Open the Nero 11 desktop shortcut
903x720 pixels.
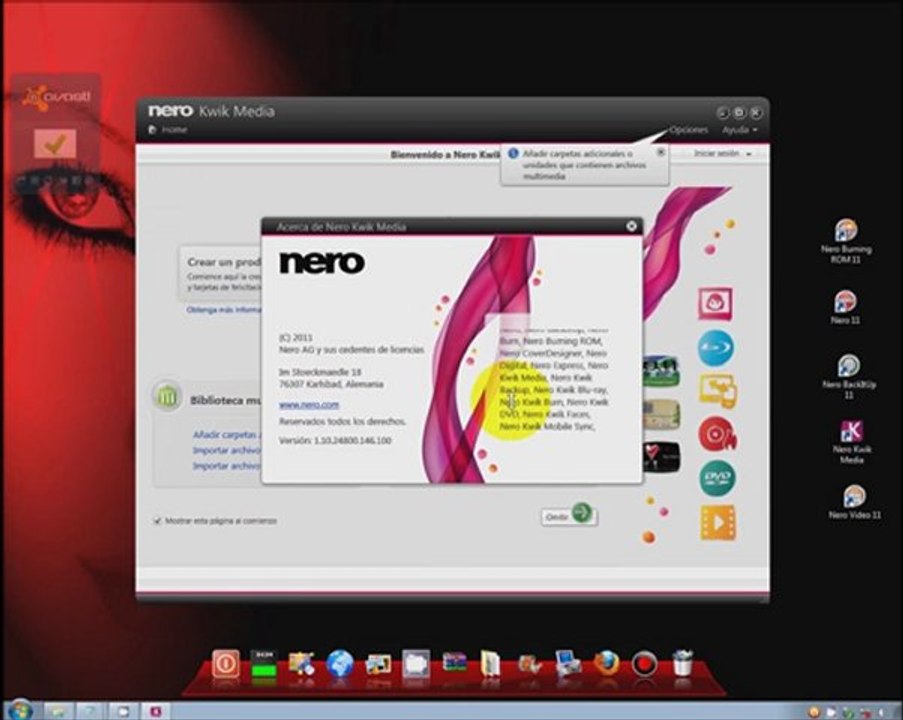pyautogui.click(x=845, y=307)
